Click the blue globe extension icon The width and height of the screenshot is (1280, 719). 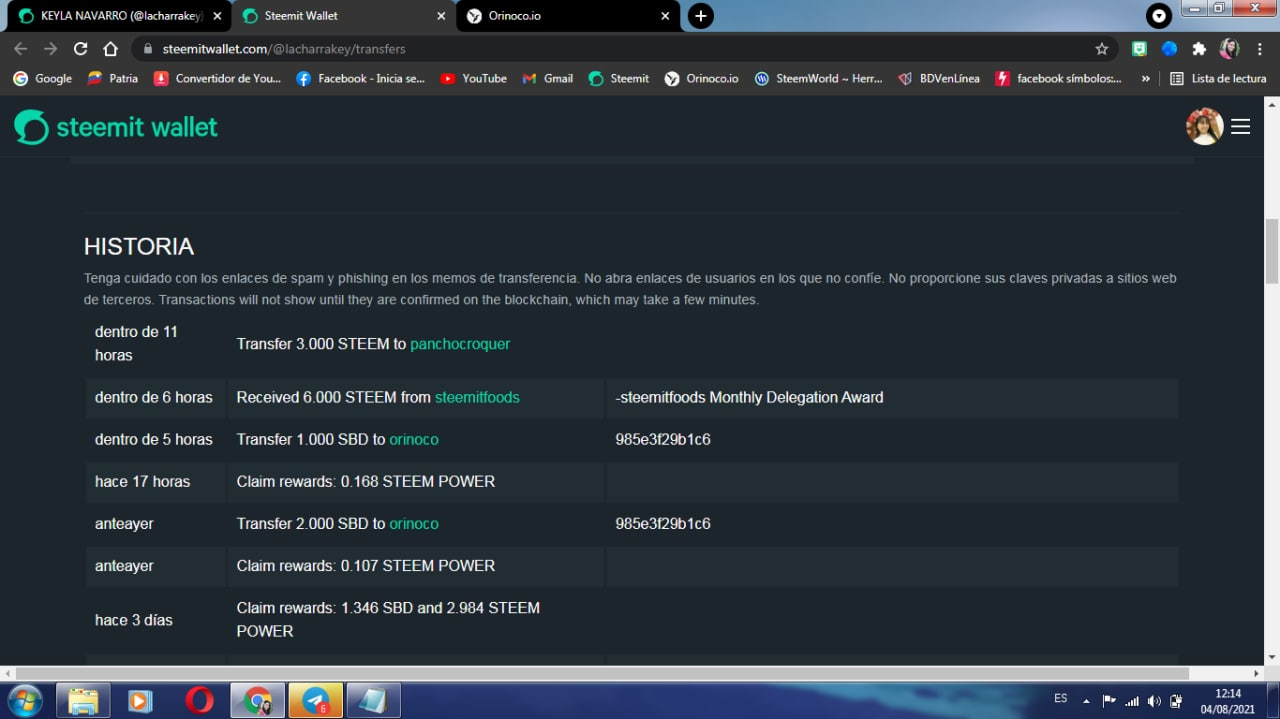[x=1169, y=49]
